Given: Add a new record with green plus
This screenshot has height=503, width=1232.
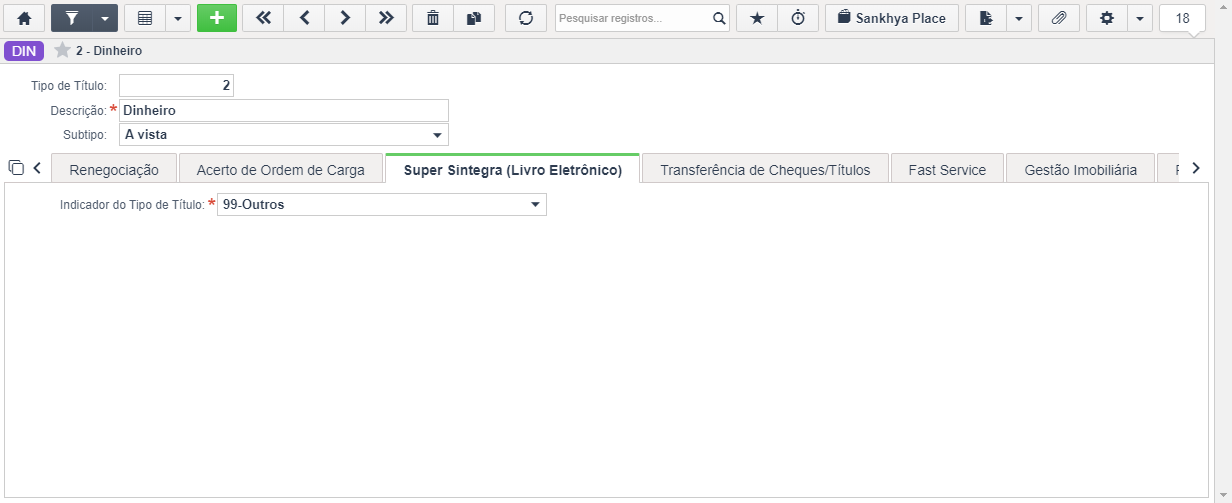Looking at the screenshot, I should [x=217, y=18].
